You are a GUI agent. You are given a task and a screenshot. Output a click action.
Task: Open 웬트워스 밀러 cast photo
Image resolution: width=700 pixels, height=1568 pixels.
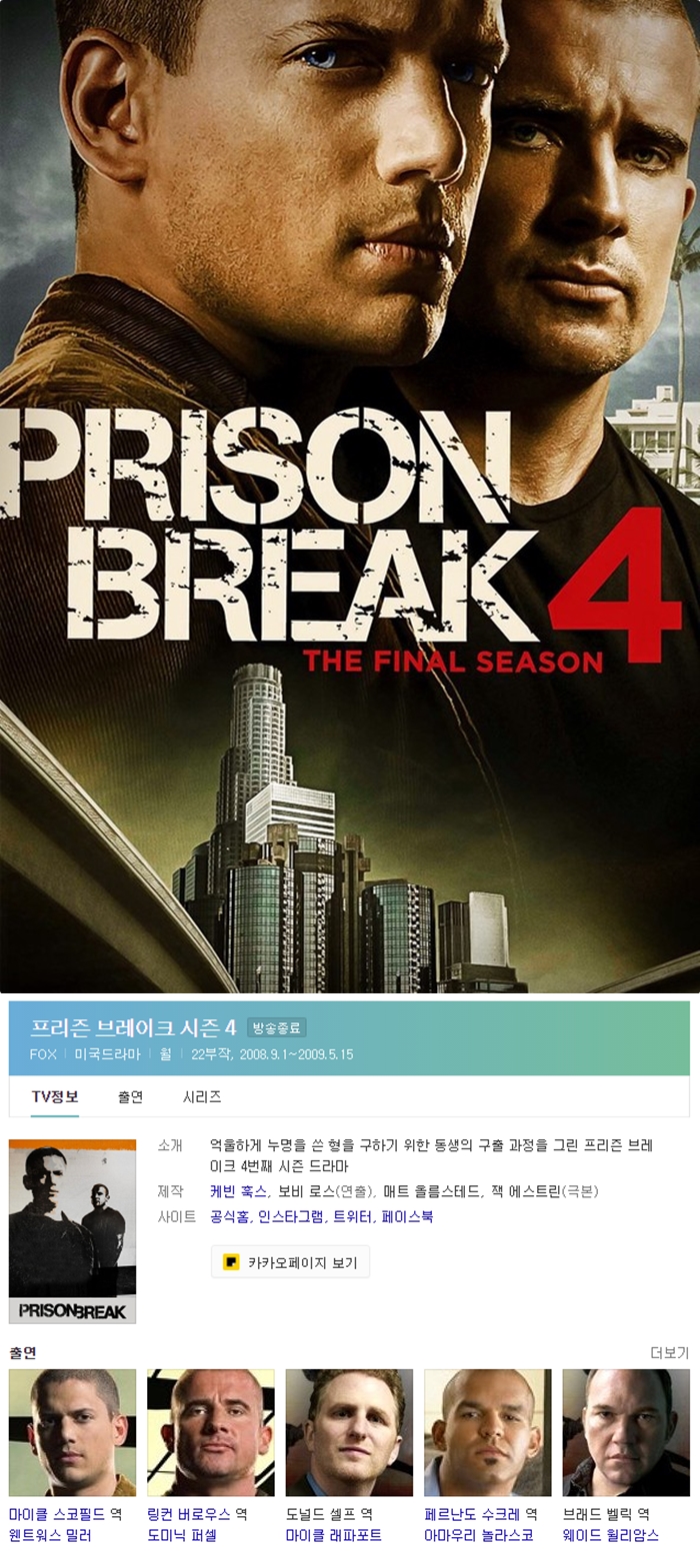[72, 1432]
